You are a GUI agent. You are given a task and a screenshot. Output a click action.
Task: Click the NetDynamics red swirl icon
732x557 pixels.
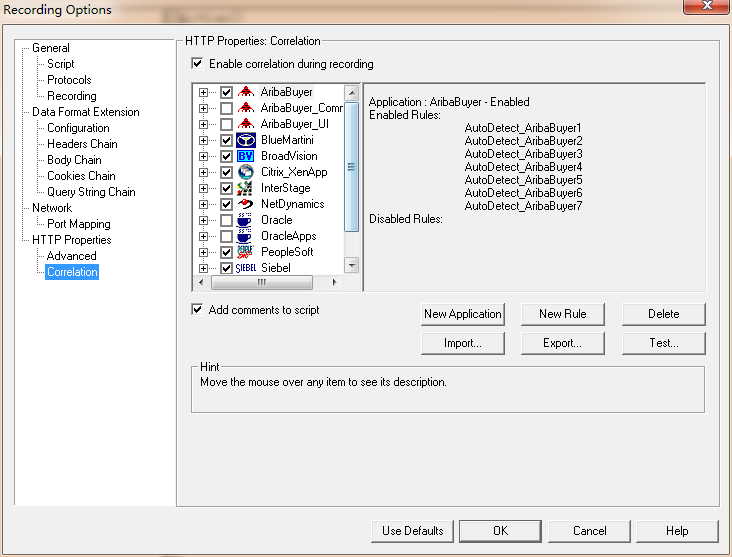click(246, 204)
